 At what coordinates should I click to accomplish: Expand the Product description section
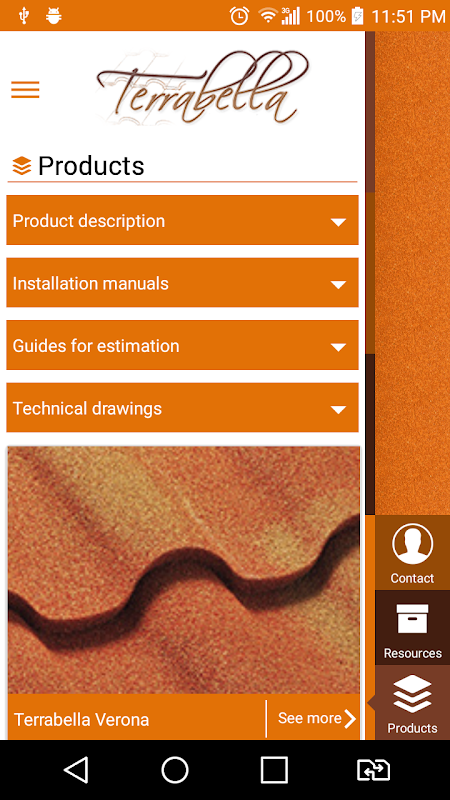tap(182, 220)
